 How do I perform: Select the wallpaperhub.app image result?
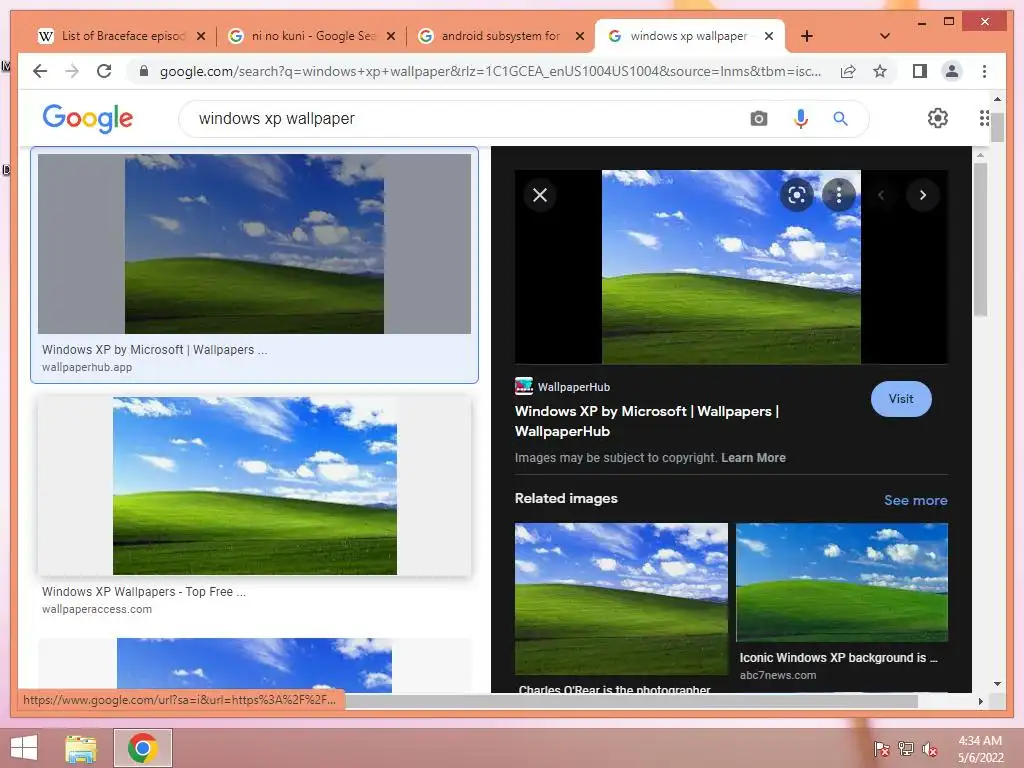(254, 264)
